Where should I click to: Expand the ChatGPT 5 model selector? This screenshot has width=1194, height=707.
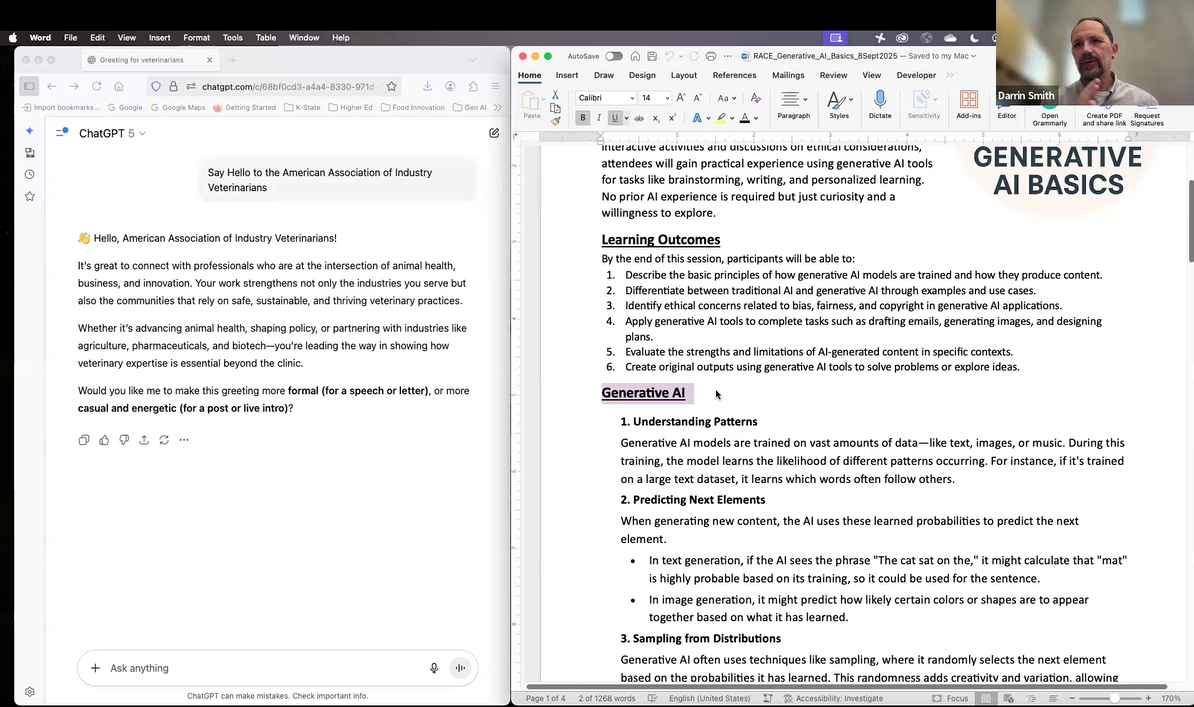click(140, 132)
